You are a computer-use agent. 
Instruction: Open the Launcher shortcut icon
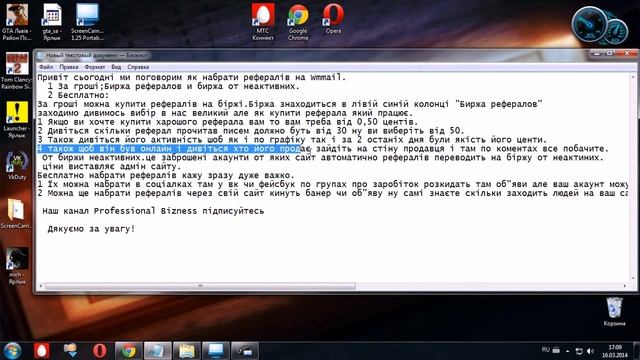pos(17,119)
